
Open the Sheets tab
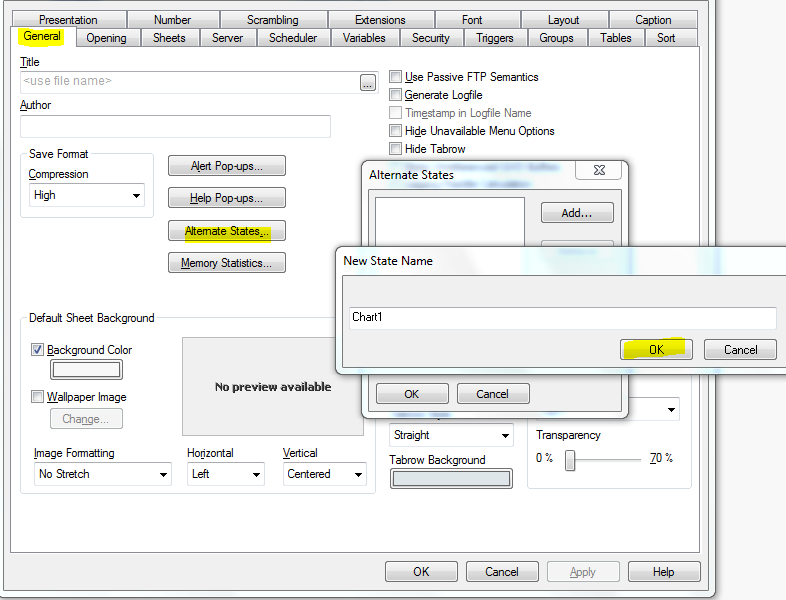(169, 38)
